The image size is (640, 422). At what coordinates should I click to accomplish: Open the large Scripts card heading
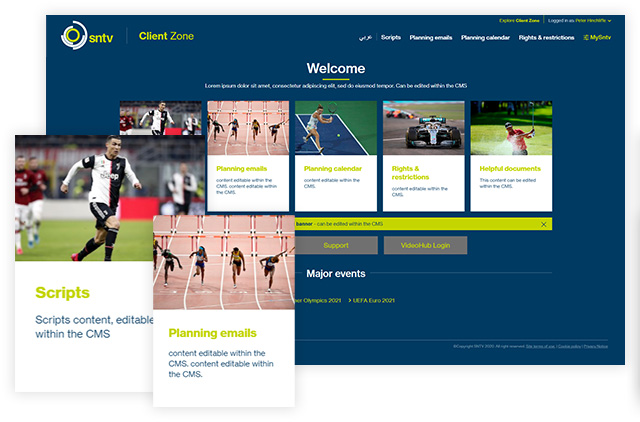(x=62, y=293)
